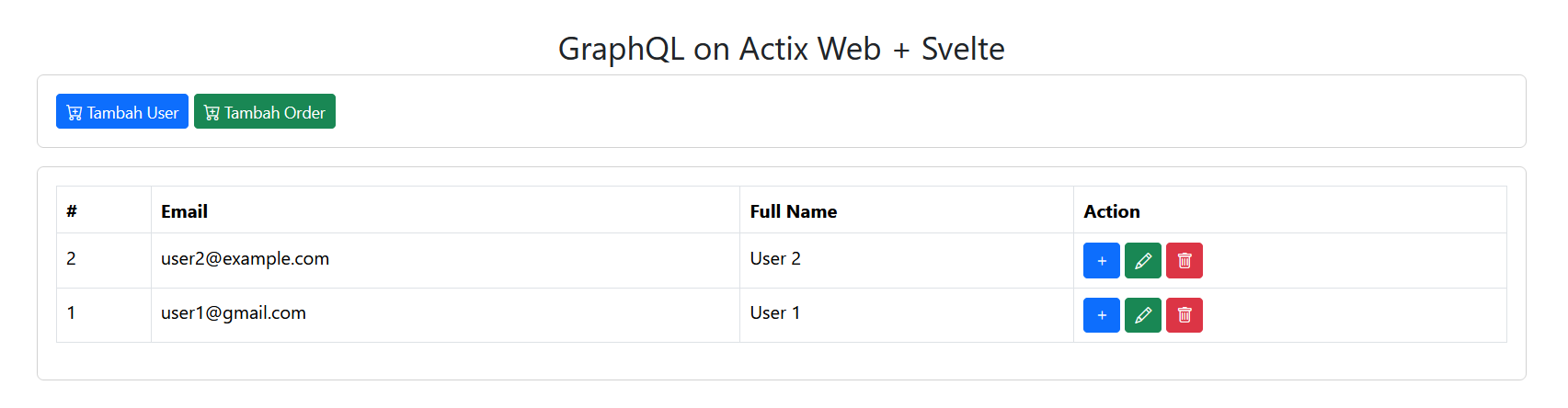The image size is (1568, 408).
Task: Select the user2@example.com email cell
Action: [x=445, y=260]
